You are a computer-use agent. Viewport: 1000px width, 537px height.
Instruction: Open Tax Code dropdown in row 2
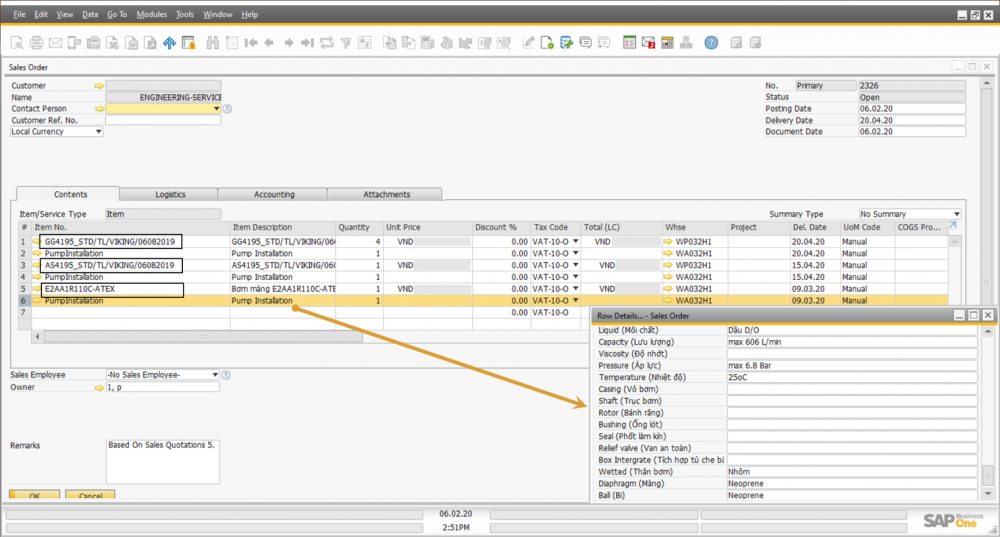pos(575,253)
